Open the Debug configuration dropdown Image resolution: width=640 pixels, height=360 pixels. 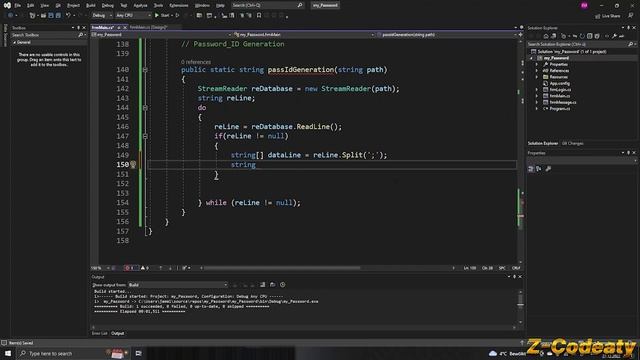tap(102, 16)
